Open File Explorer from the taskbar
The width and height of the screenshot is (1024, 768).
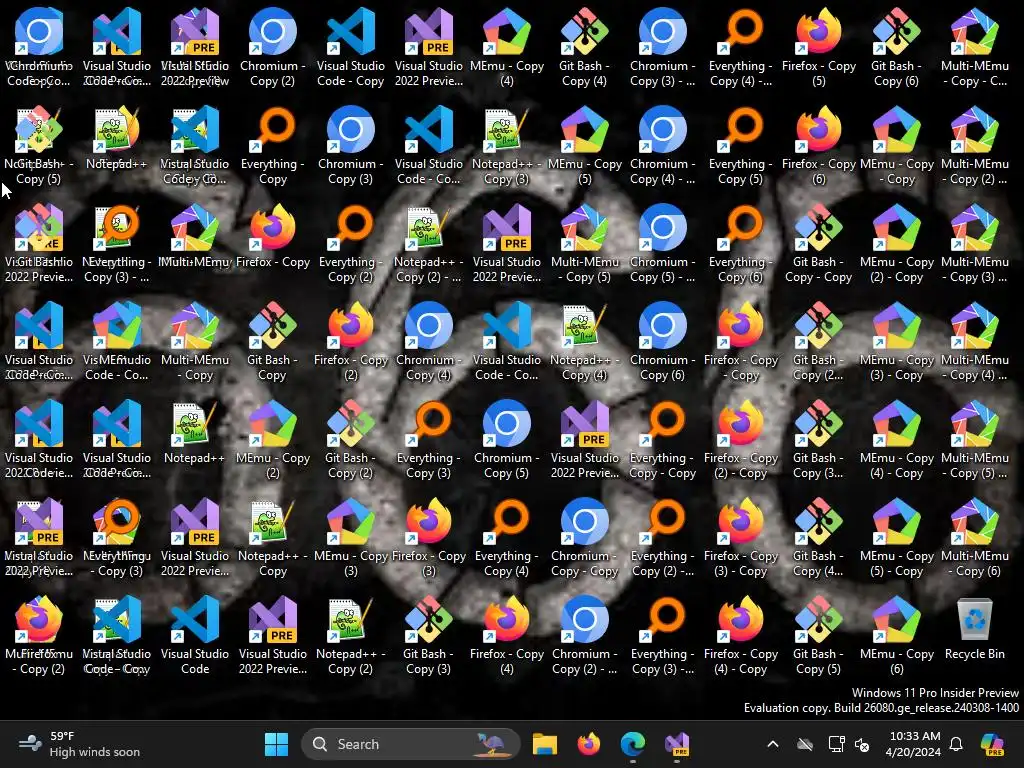pyautogui.click(x=545, y=744)
